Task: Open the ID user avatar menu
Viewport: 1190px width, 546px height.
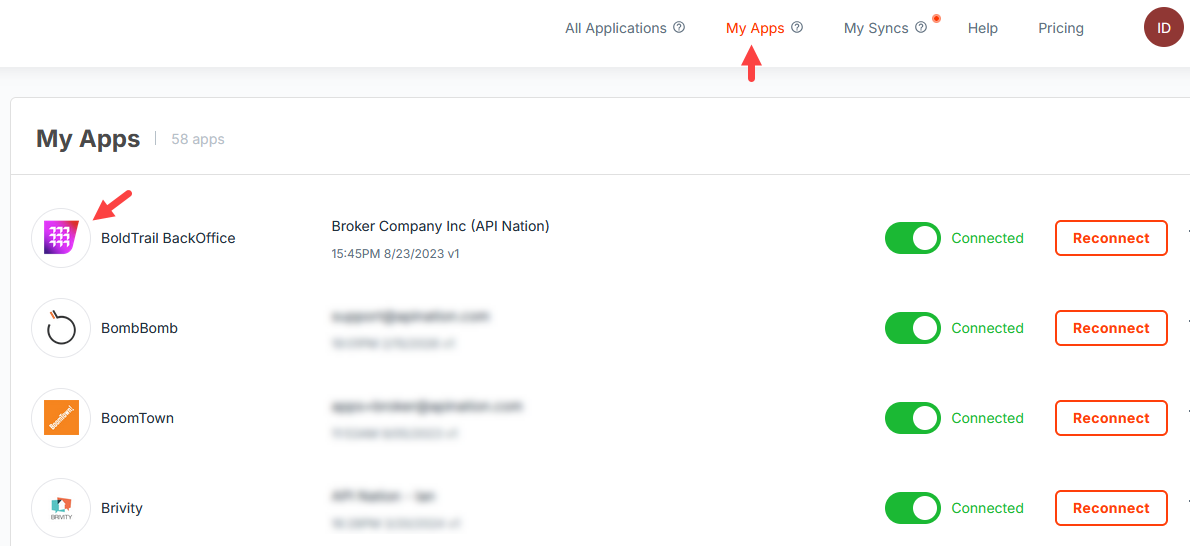Action: pos(1163,28)
